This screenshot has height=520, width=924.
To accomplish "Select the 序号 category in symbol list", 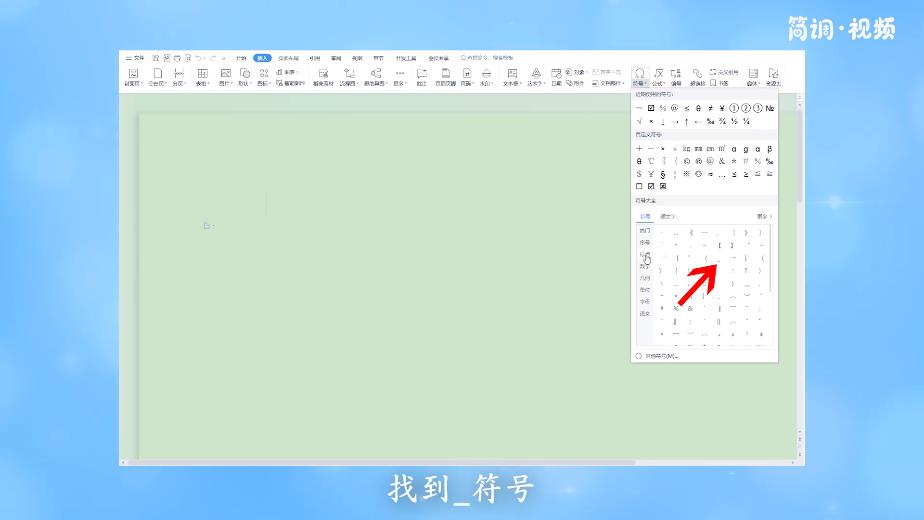I will tap(645, 242).
